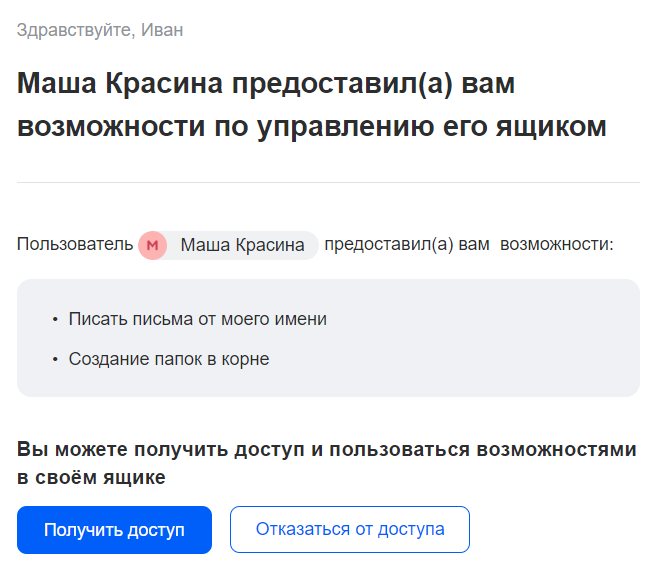Click the bullet before "Писать письма"
The height and width of the screenshot is (573, 663).
coord(55,320)
